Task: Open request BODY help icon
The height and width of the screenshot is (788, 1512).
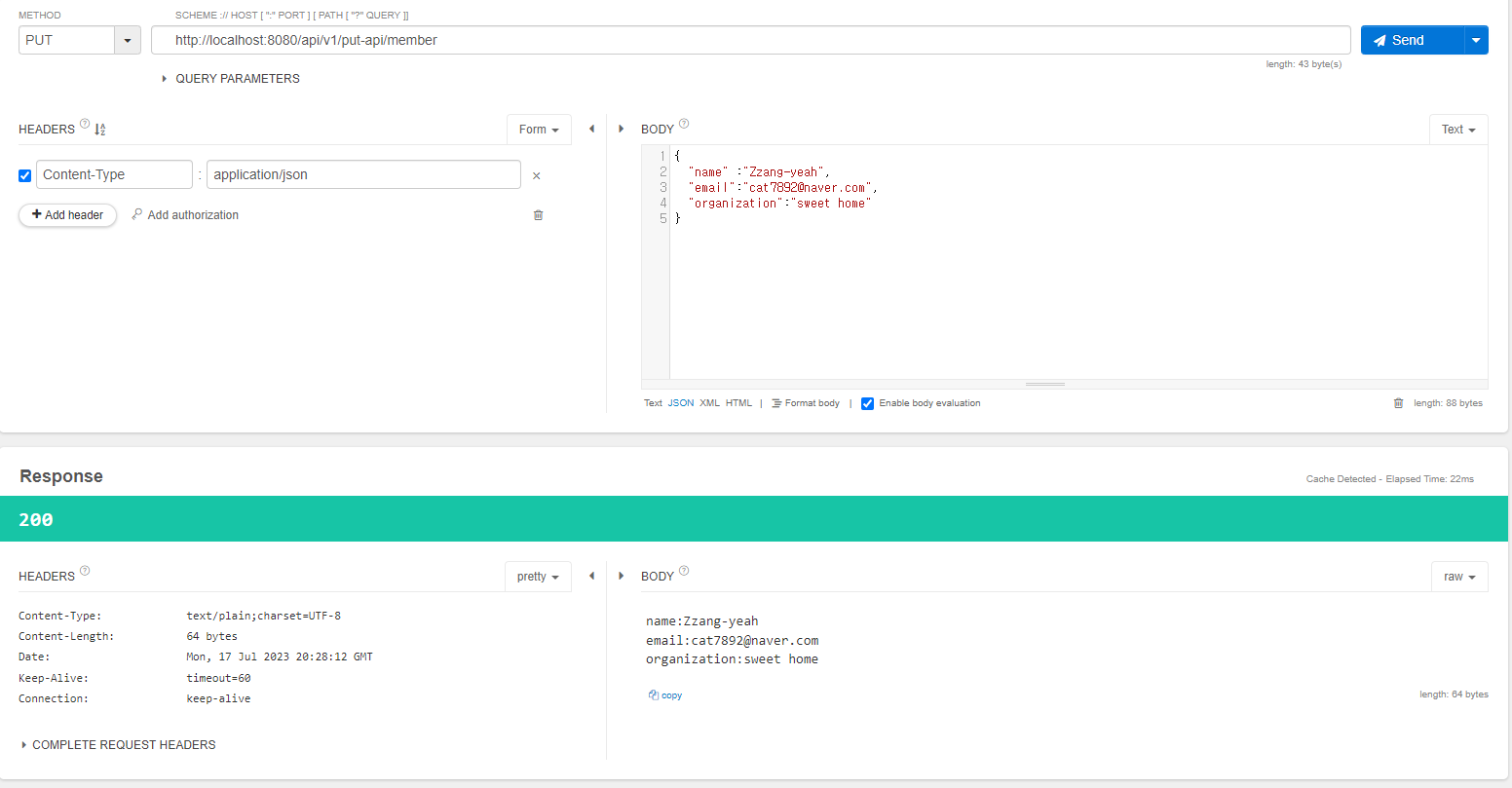Action: pyautogui.click(x=684, y=124)
